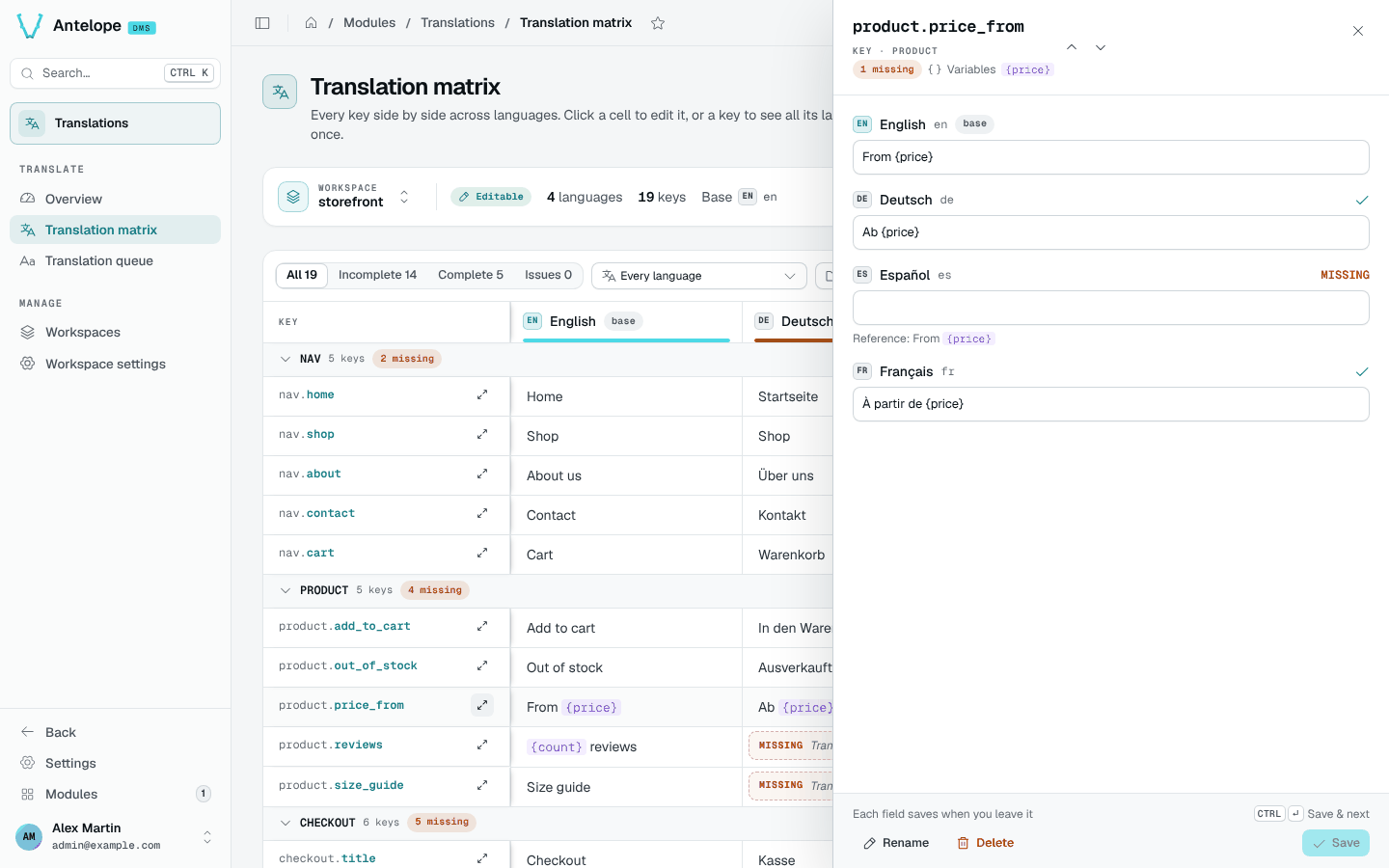
Task: Click the Editable badge
Action: [491, 197]
